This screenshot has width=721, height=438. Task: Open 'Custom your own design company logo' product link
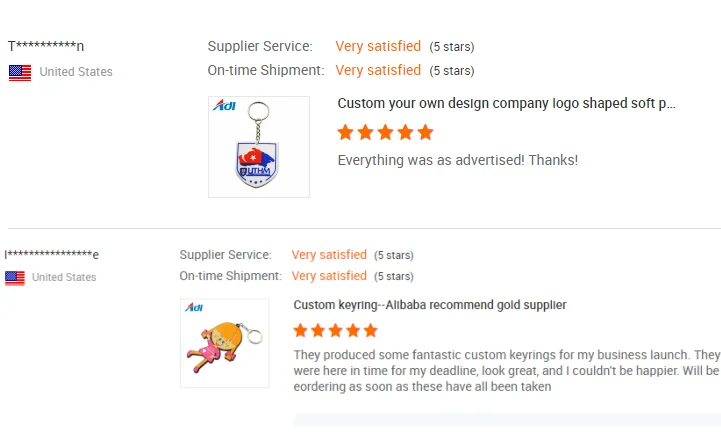pos(506,103)
